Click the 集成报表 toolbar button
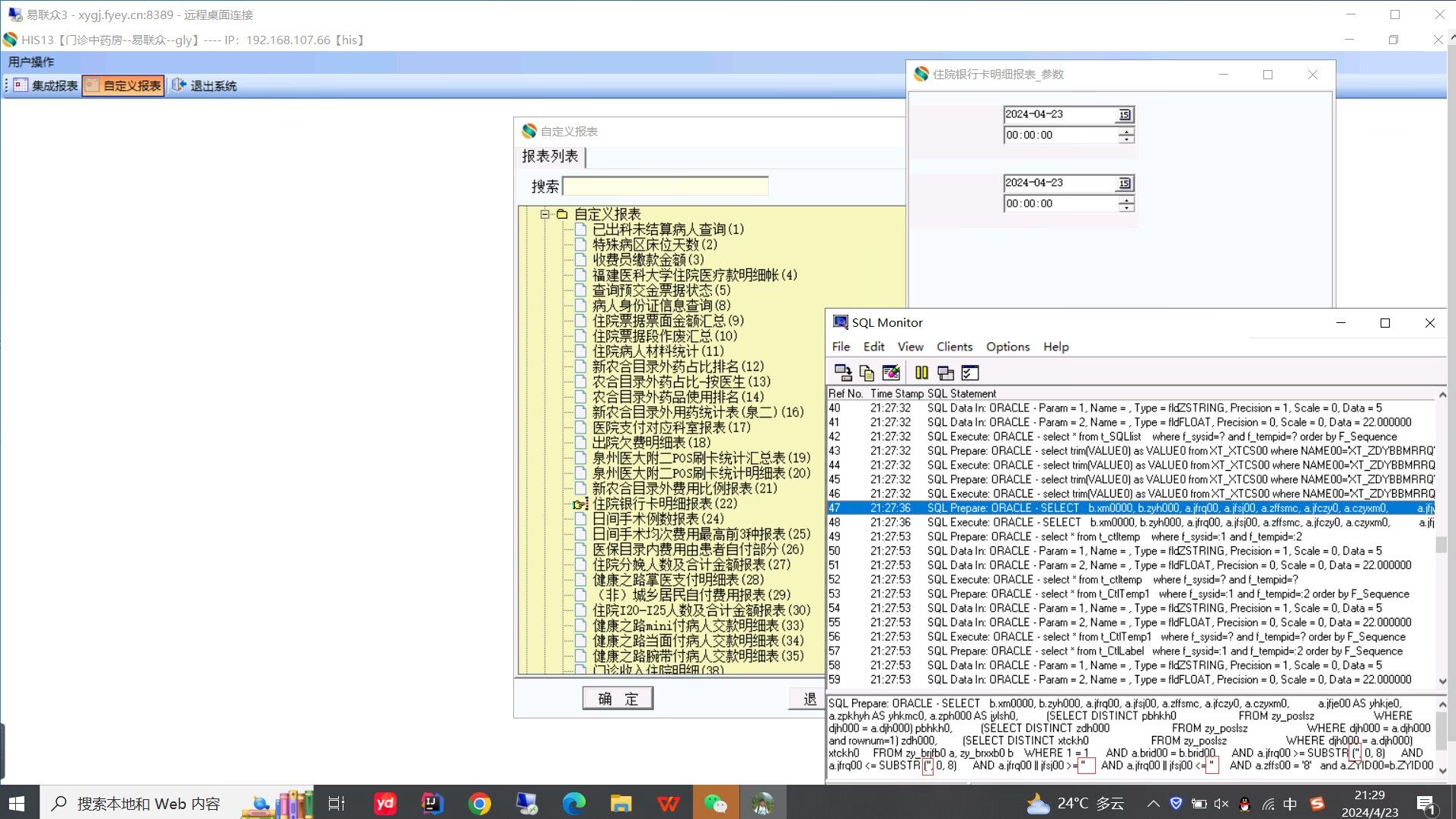 pos(46,86)
